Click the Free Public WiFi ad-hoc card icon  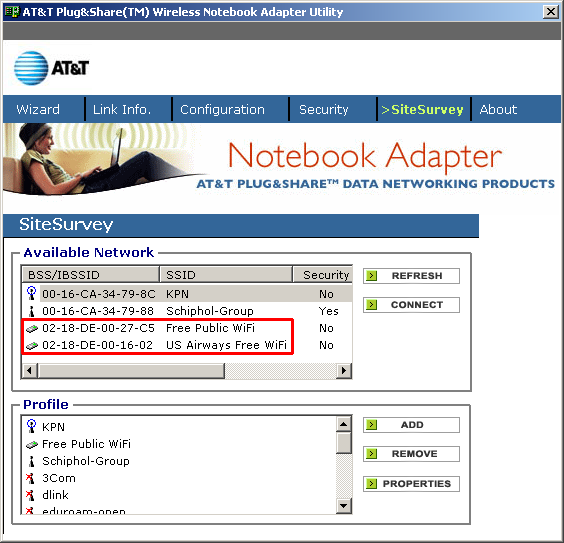[32, 328]
